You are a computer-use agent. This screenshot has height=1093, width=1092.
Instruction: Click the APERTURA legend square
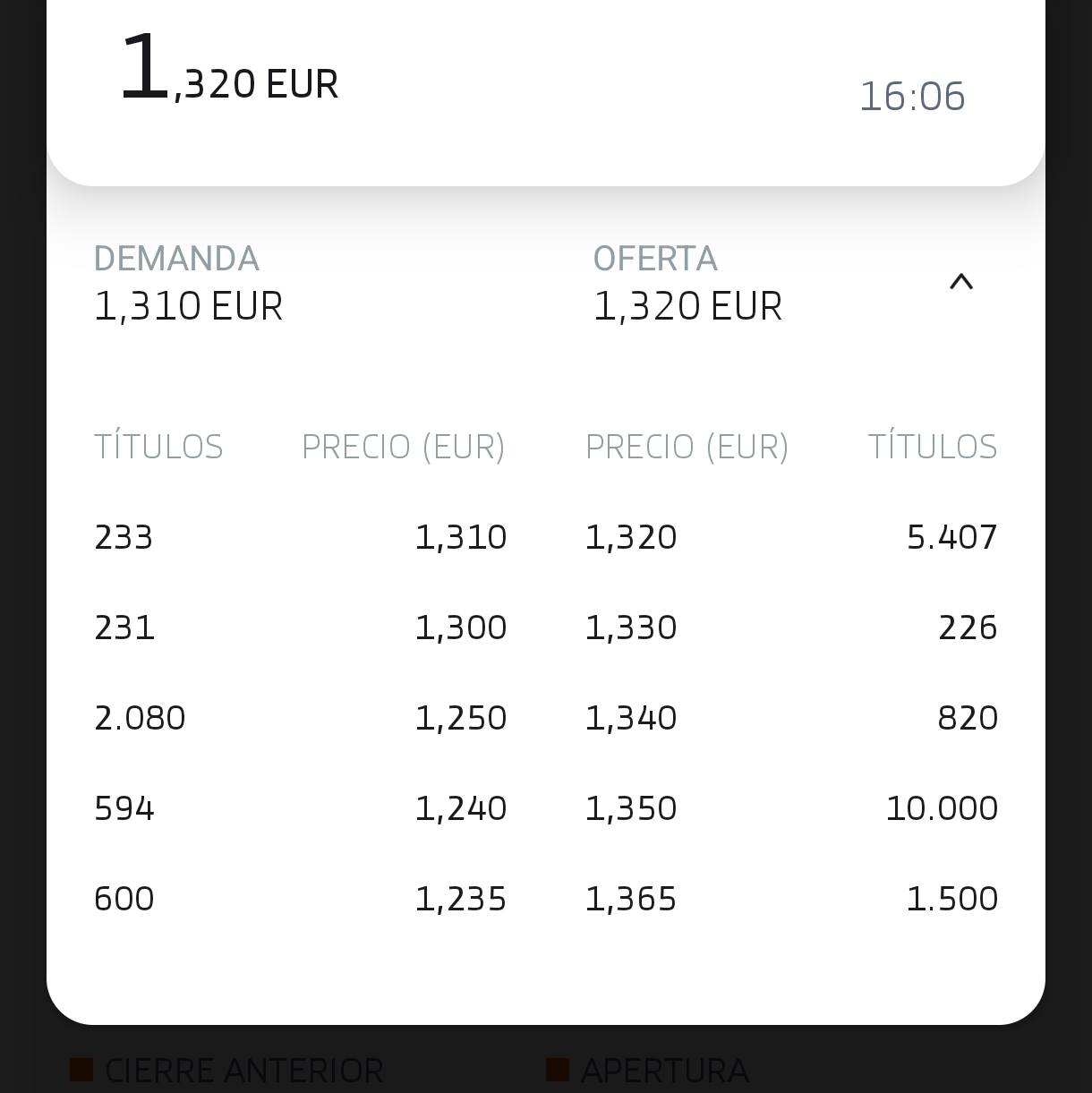tap(558, 1070)
